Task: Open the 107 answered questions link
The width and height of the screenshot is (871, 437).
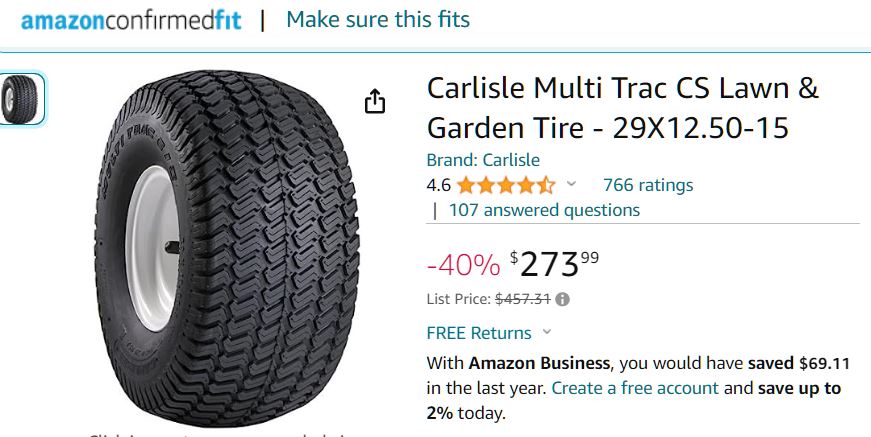Action: coord(544,210)
